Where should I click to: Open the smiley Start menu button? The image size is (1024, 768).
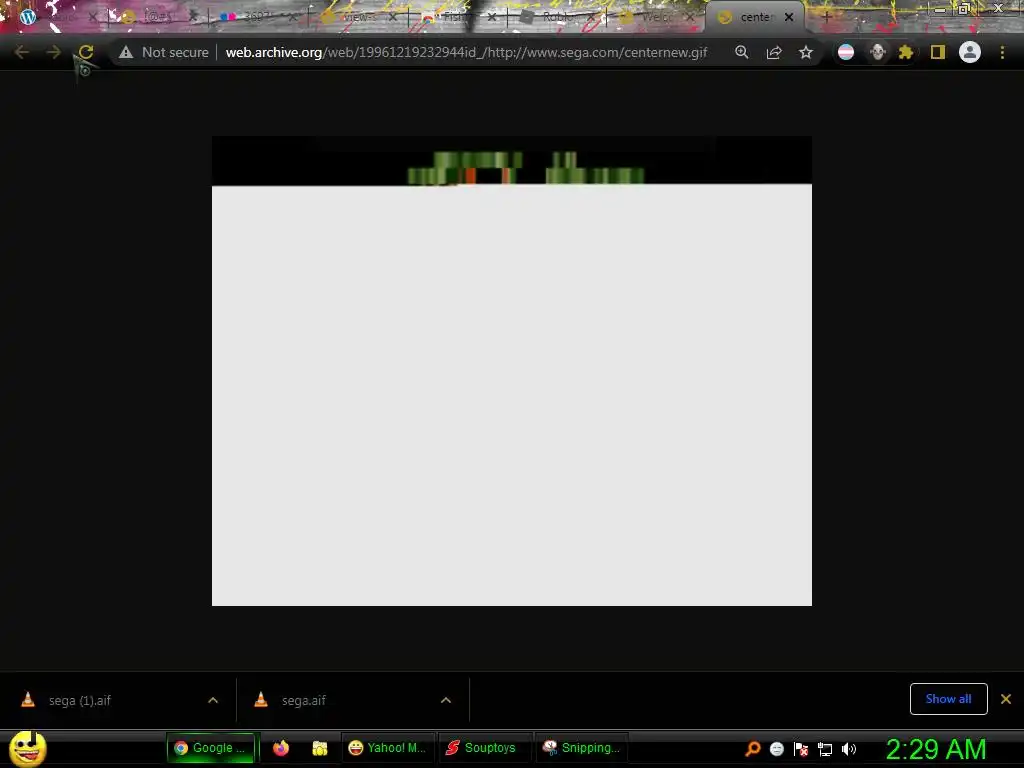pyautogui.click(x=27, y=748)
